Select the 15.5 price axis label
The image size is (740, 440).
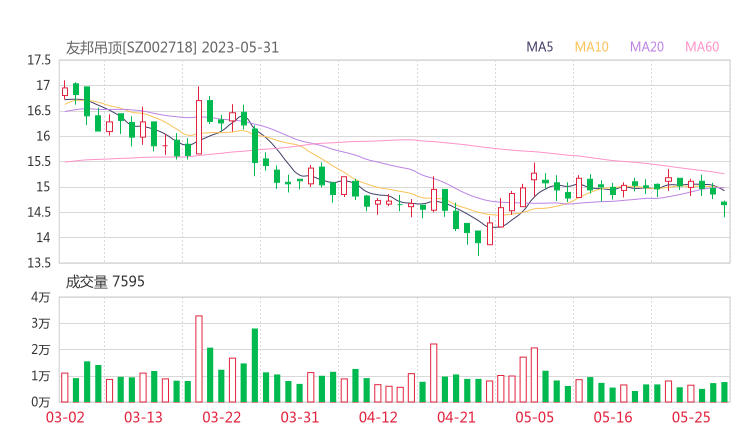coord(39,161)
